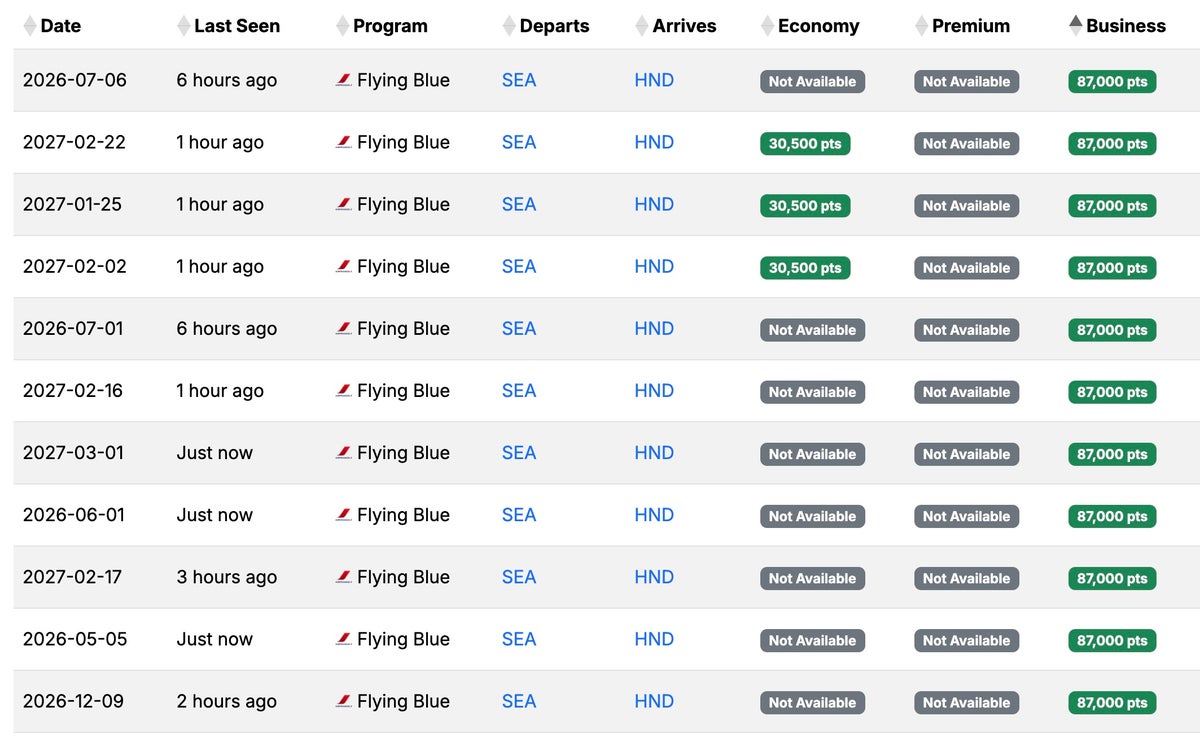1200x742 pixels.
Task: Click the sort icon beside Last Seen
Action: 183,26
